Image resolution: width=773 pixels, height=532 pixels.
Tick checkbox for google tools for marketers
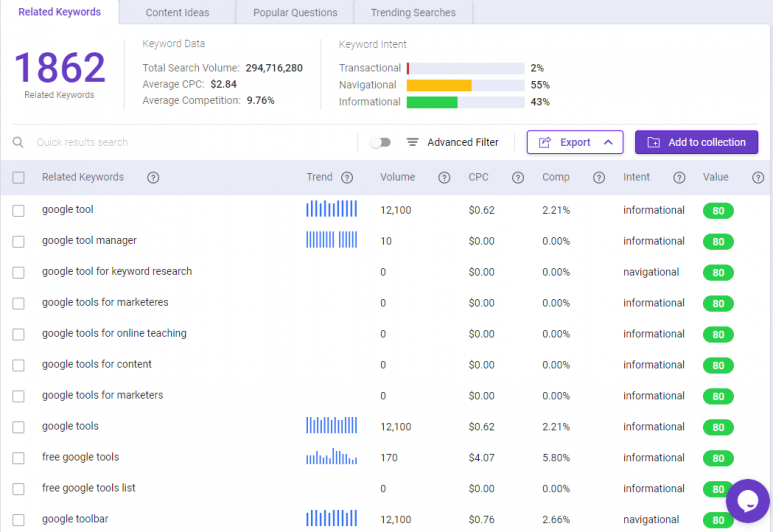coord(18,396)
